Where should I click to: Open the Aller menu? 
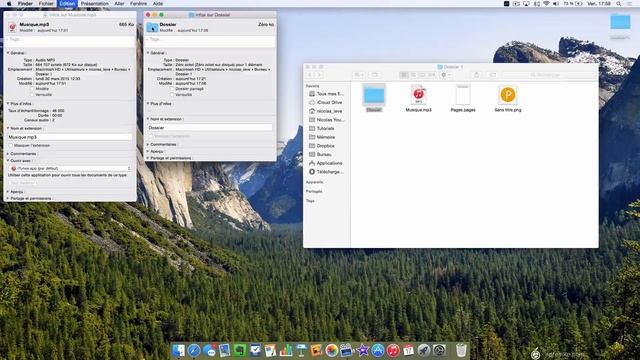(119, 4)
